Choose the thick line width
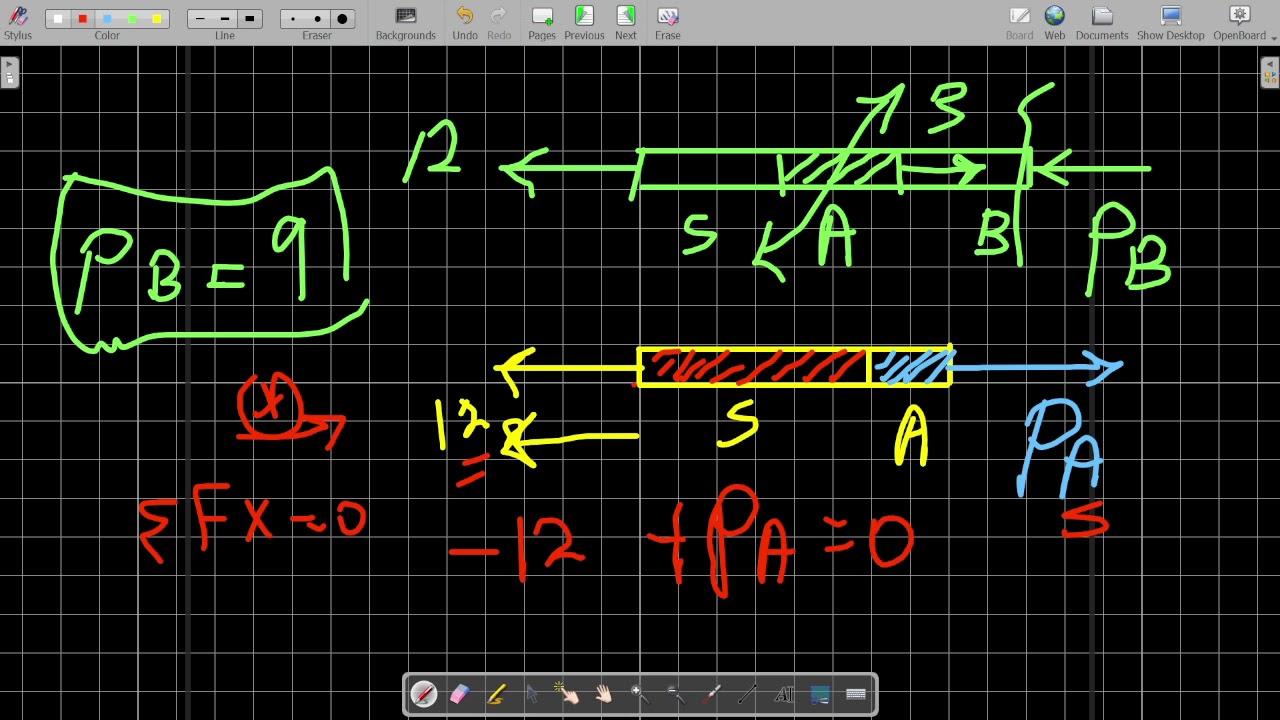Viewport: 1280px width, 720px height. pos(249,19)
